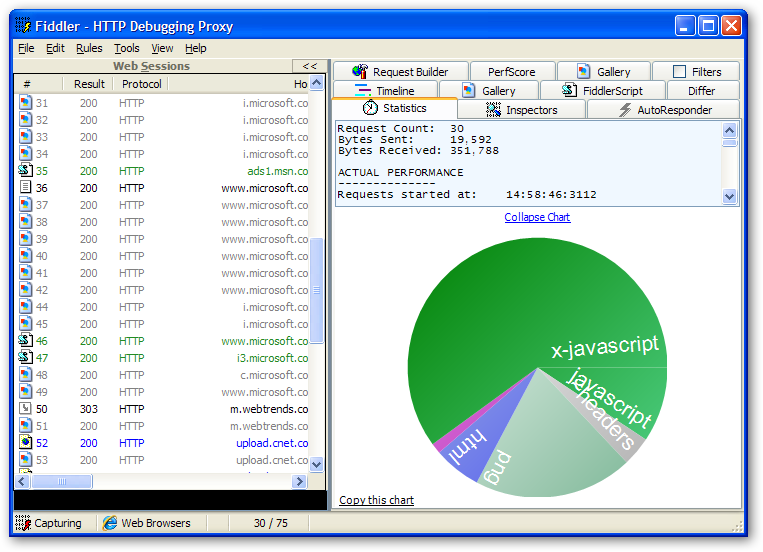Image resolution: width=763 pixels, height=552 pixels.
Task: Click the Timeline tab icon
Action: 363,90
